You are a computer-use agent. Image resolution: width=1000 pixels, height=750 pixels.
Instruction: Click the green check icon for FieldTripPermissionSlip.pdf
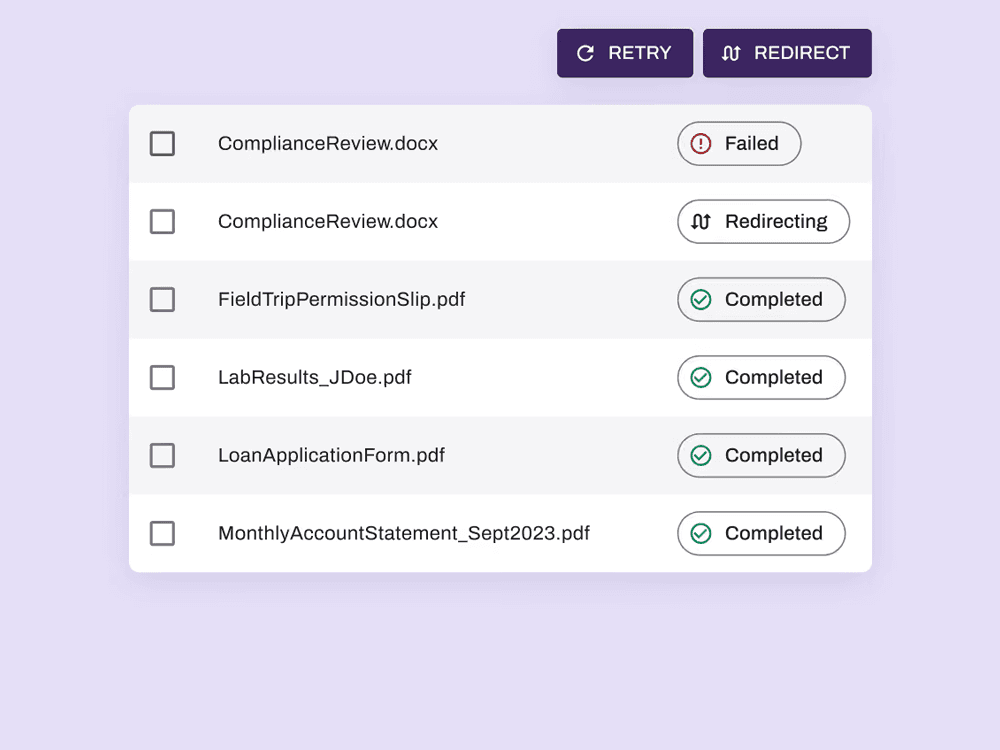[x=700, y=299]
